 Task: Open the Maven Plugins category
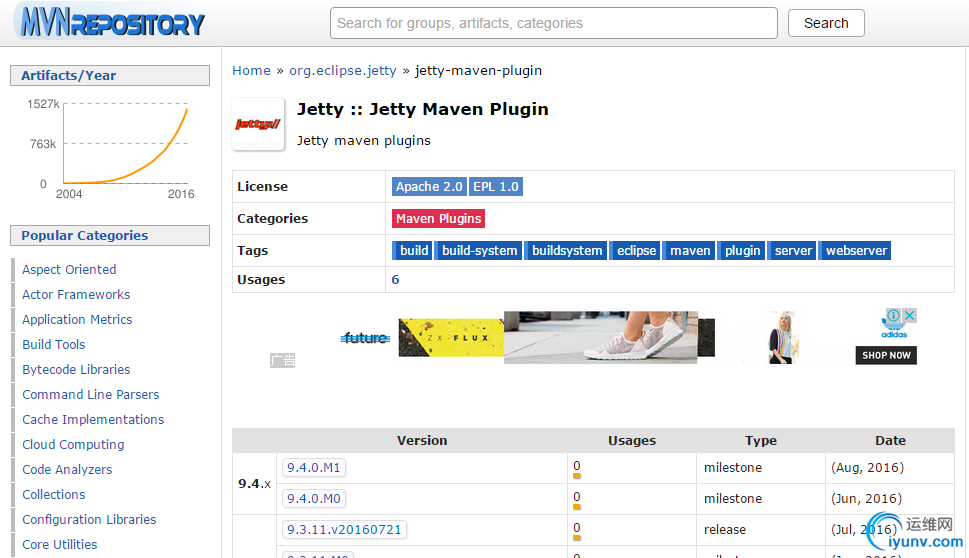[438, 219]
